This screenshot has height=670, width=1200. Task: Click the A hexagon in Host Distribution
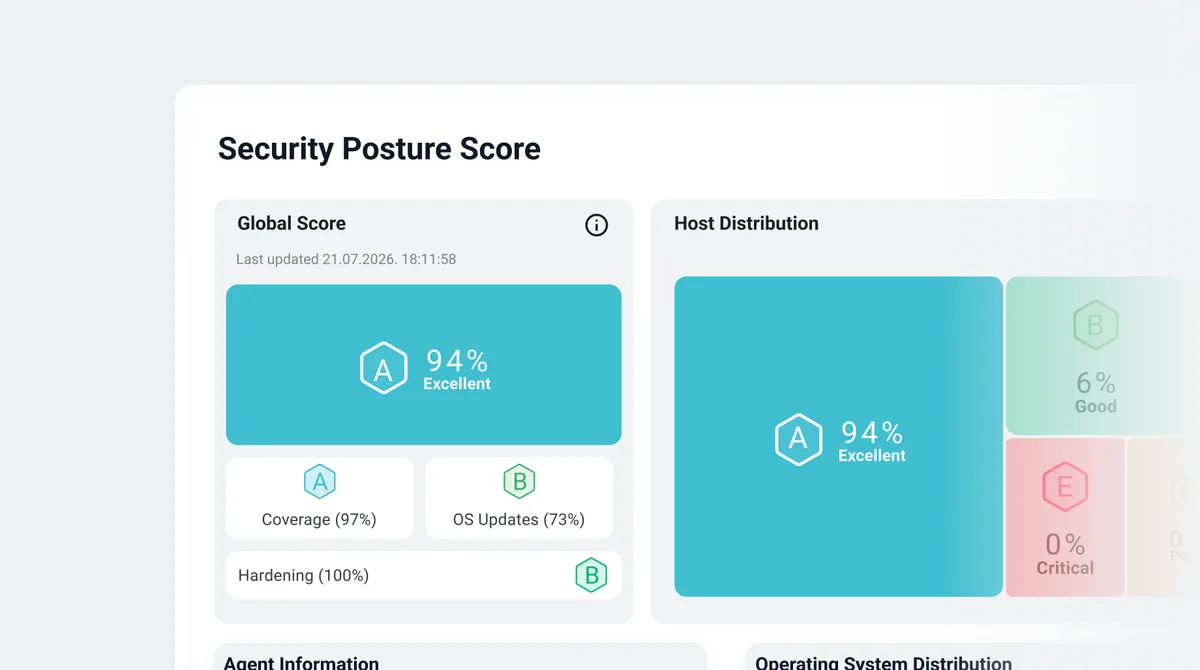[x=798, y=439]
